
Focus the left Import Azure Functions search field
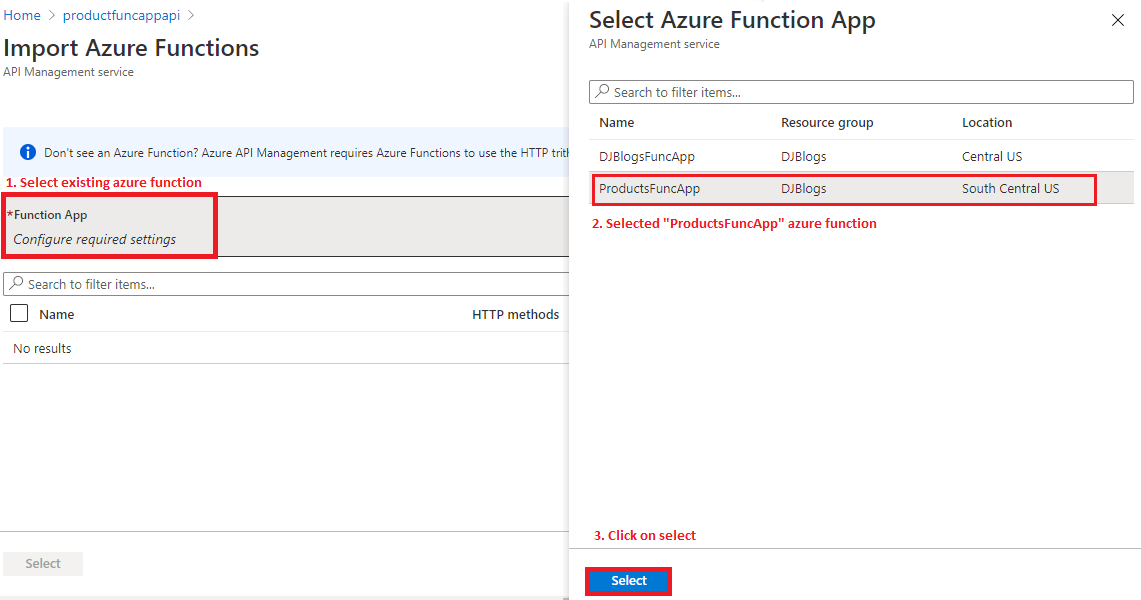pos(286,284)
